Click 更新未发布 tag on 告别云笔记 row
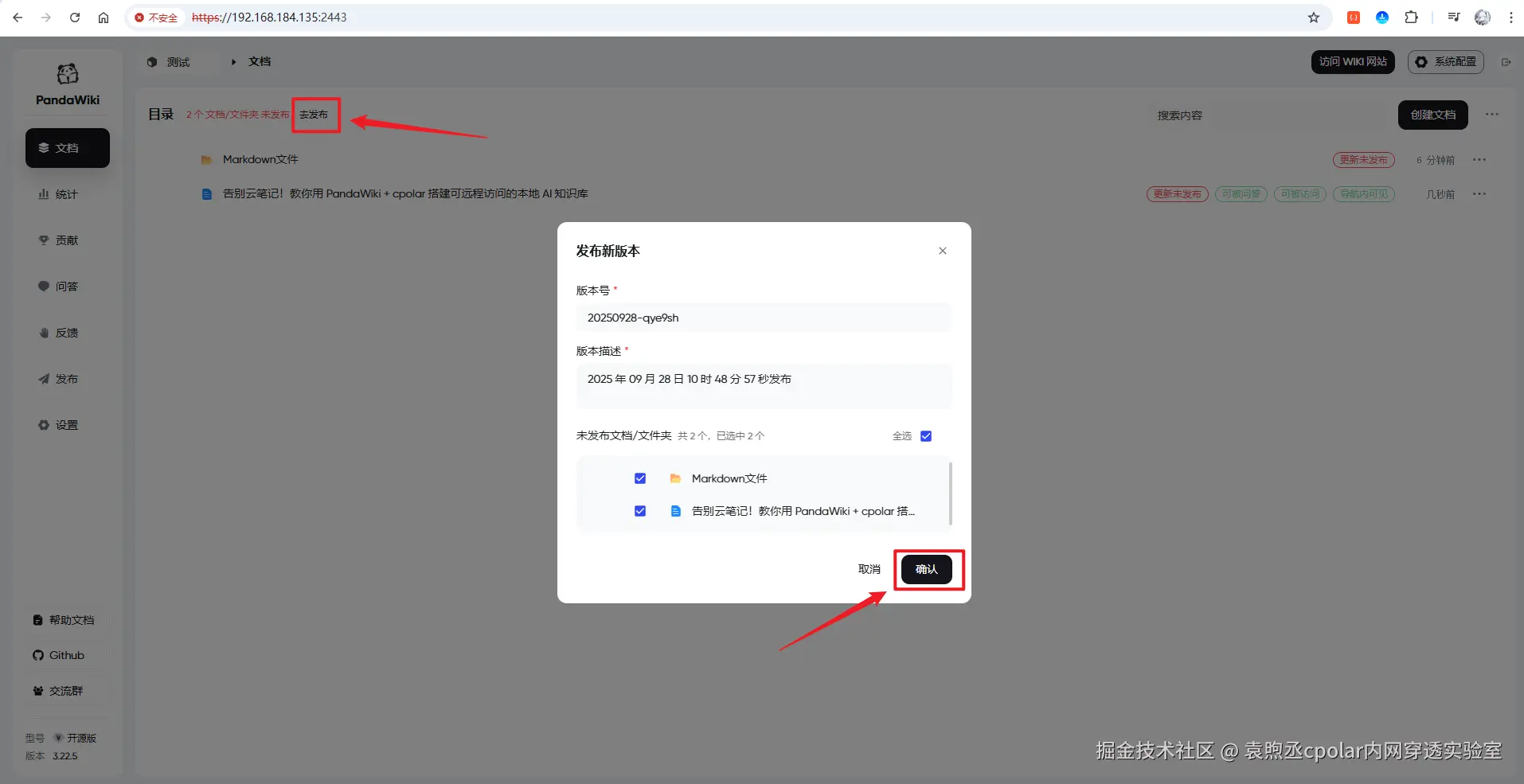 coord(1178,194)
